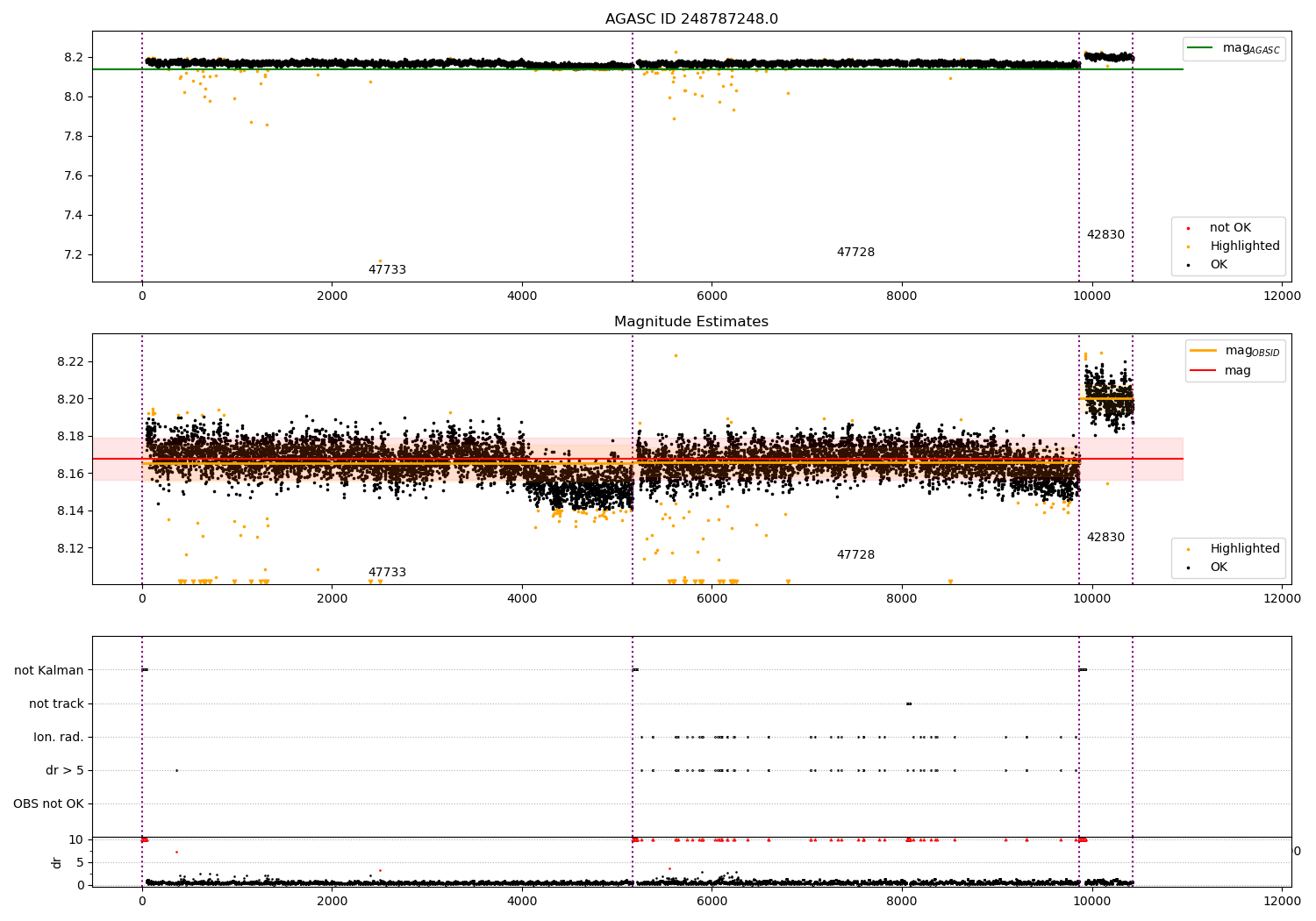Click the 'Magnitude Estimates' subplot title
Image resolution: width=1316 pixels, height=921 pixels.
(x=691, y=322)
